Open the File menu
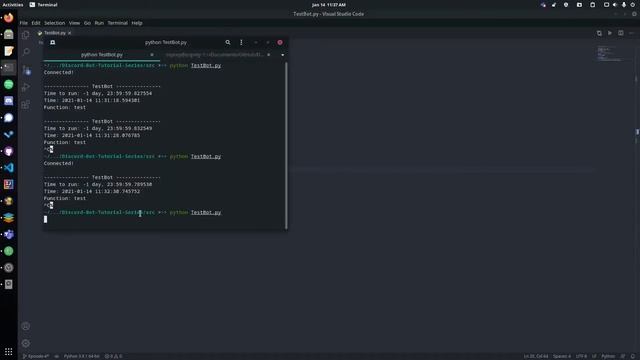Screen dimensions: 640x360 tap(24, 23)
